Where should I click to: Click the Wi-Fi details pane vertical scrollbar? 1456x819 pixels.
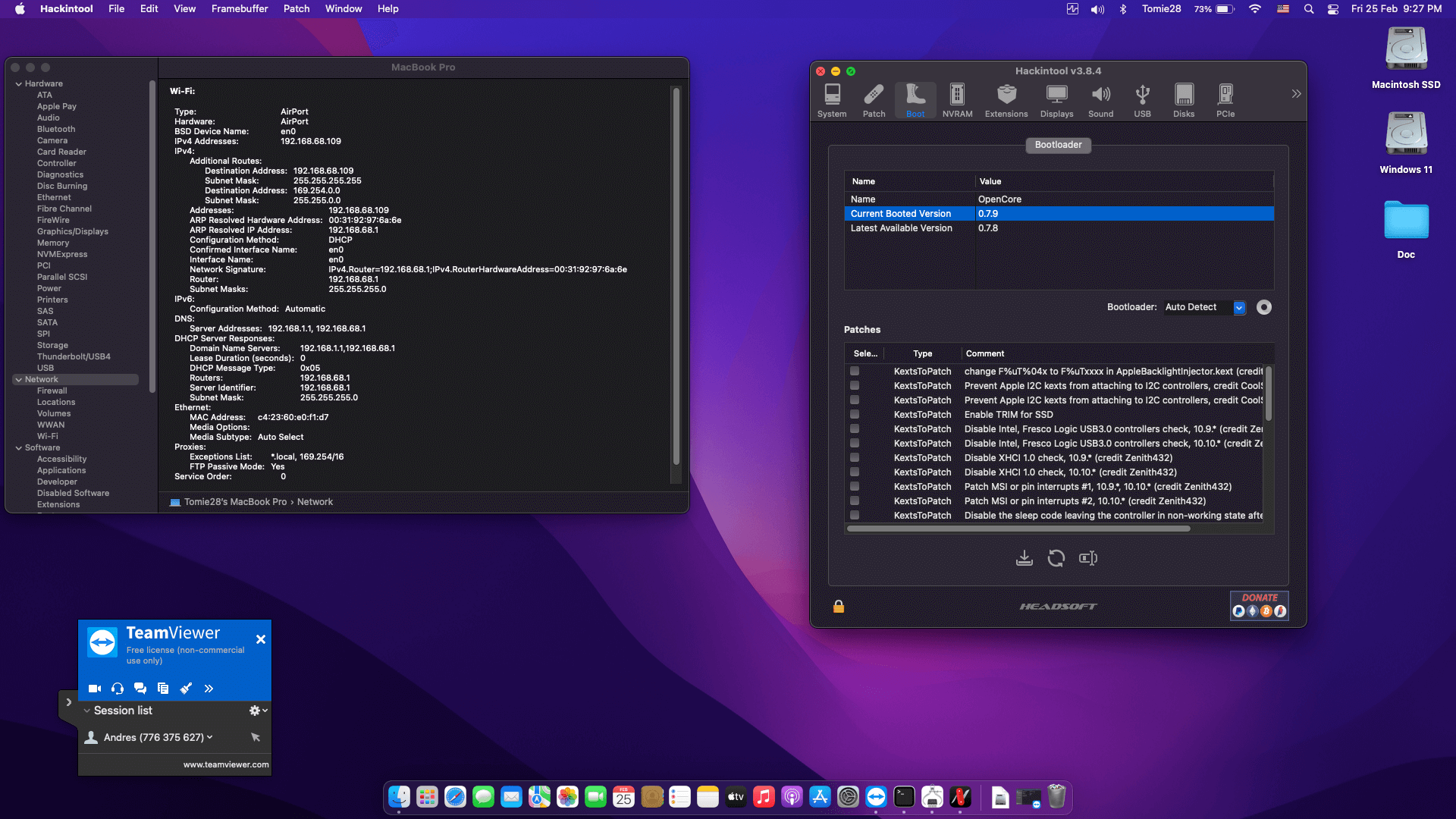pos(676,276)
